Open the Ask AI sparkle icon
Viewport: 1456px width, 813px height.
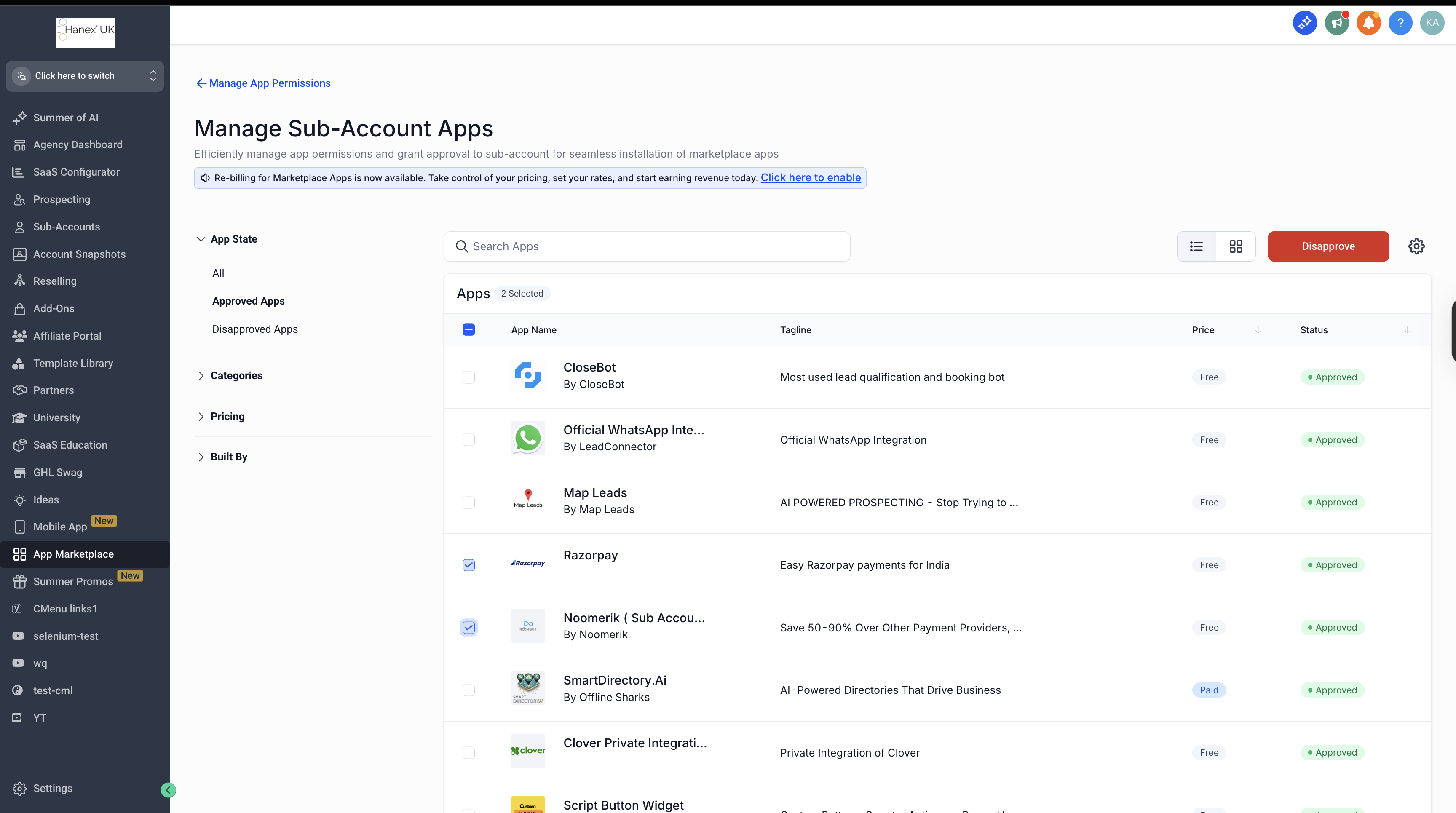coord(1304,23)
